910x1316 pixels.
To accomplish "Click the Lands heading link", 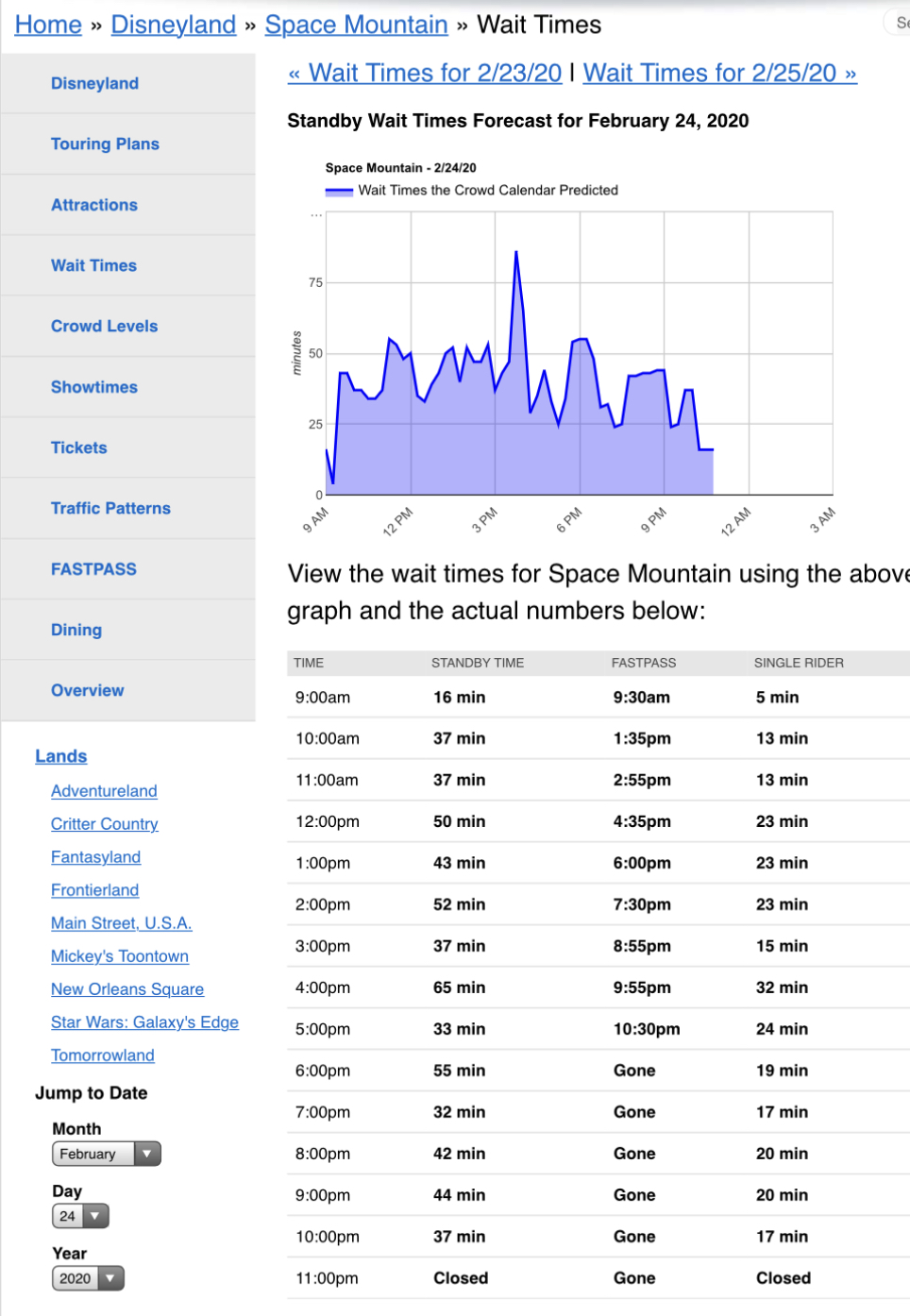I will (x=60, y=756).
